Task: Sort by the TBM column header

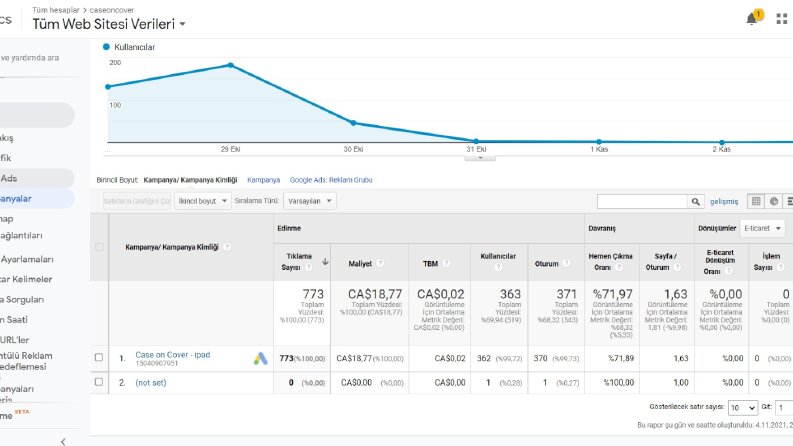Action: 430,263
